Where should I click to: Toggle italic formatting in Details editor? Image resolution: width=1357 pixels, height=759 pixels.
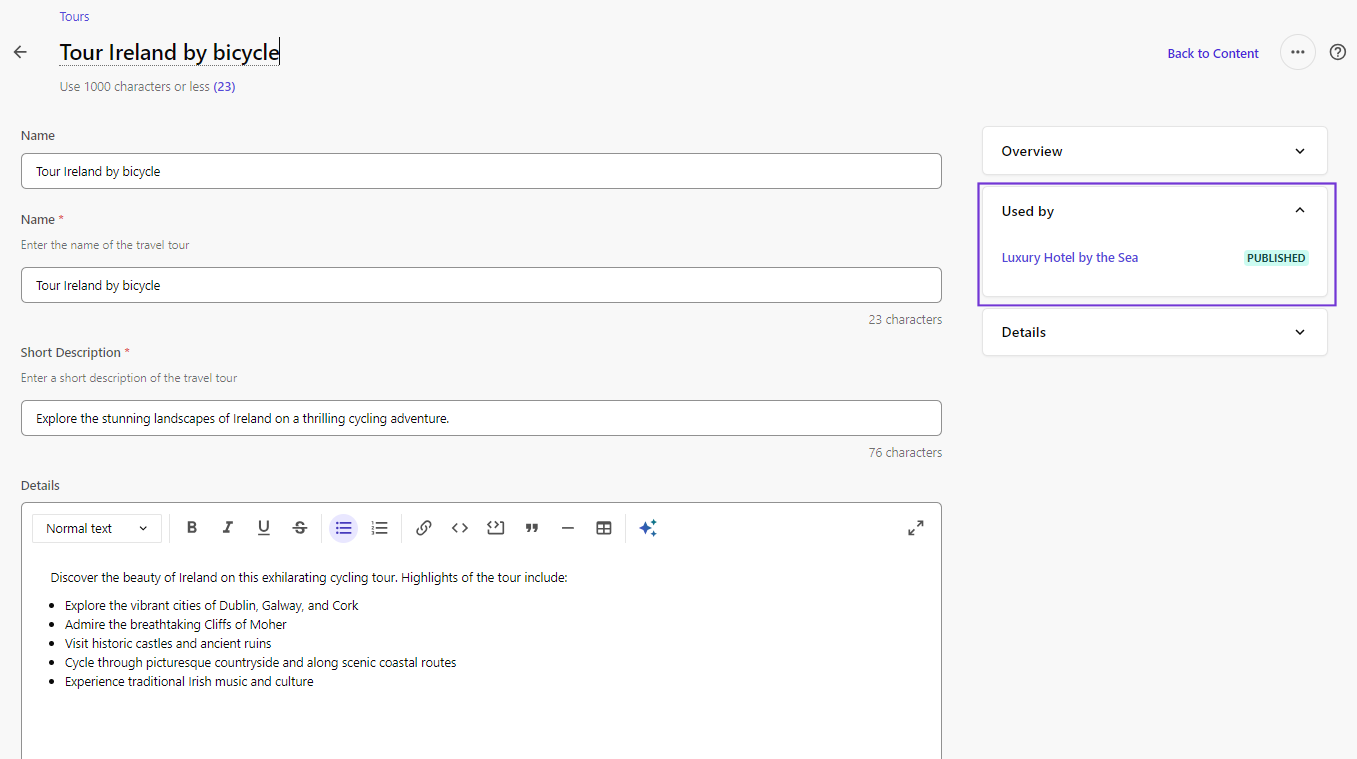point(228,528)
